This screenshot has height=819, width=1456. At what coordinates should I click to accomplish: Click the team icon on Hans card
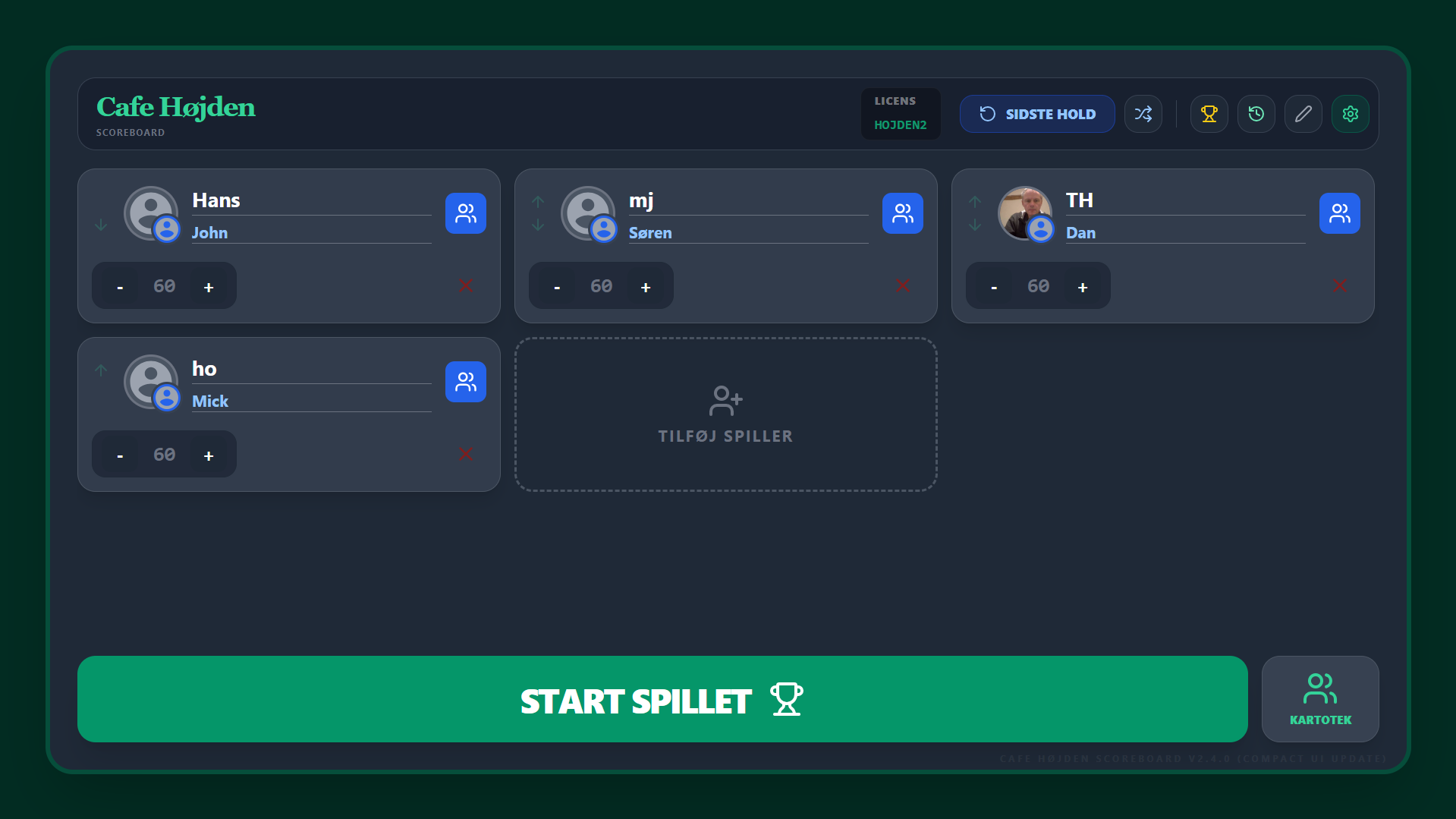click(x=465, y=213)
